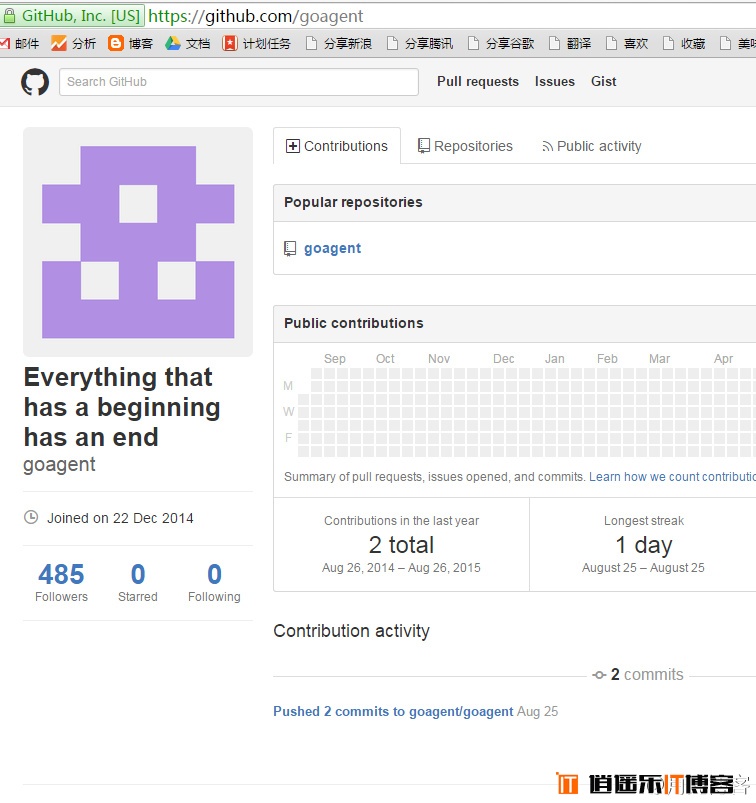This screenshot has width=756, height=803.
Task: View the 0 Following list
Action: [214, 582]
